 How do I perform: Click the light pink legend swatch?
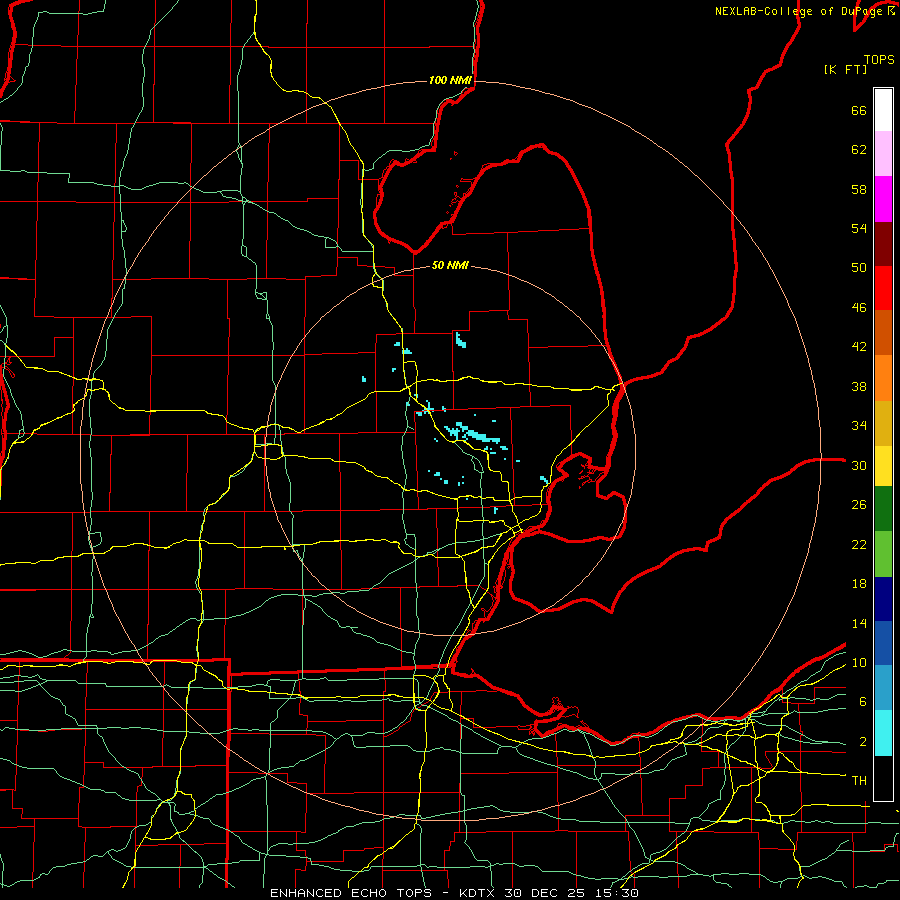(883, 154)
